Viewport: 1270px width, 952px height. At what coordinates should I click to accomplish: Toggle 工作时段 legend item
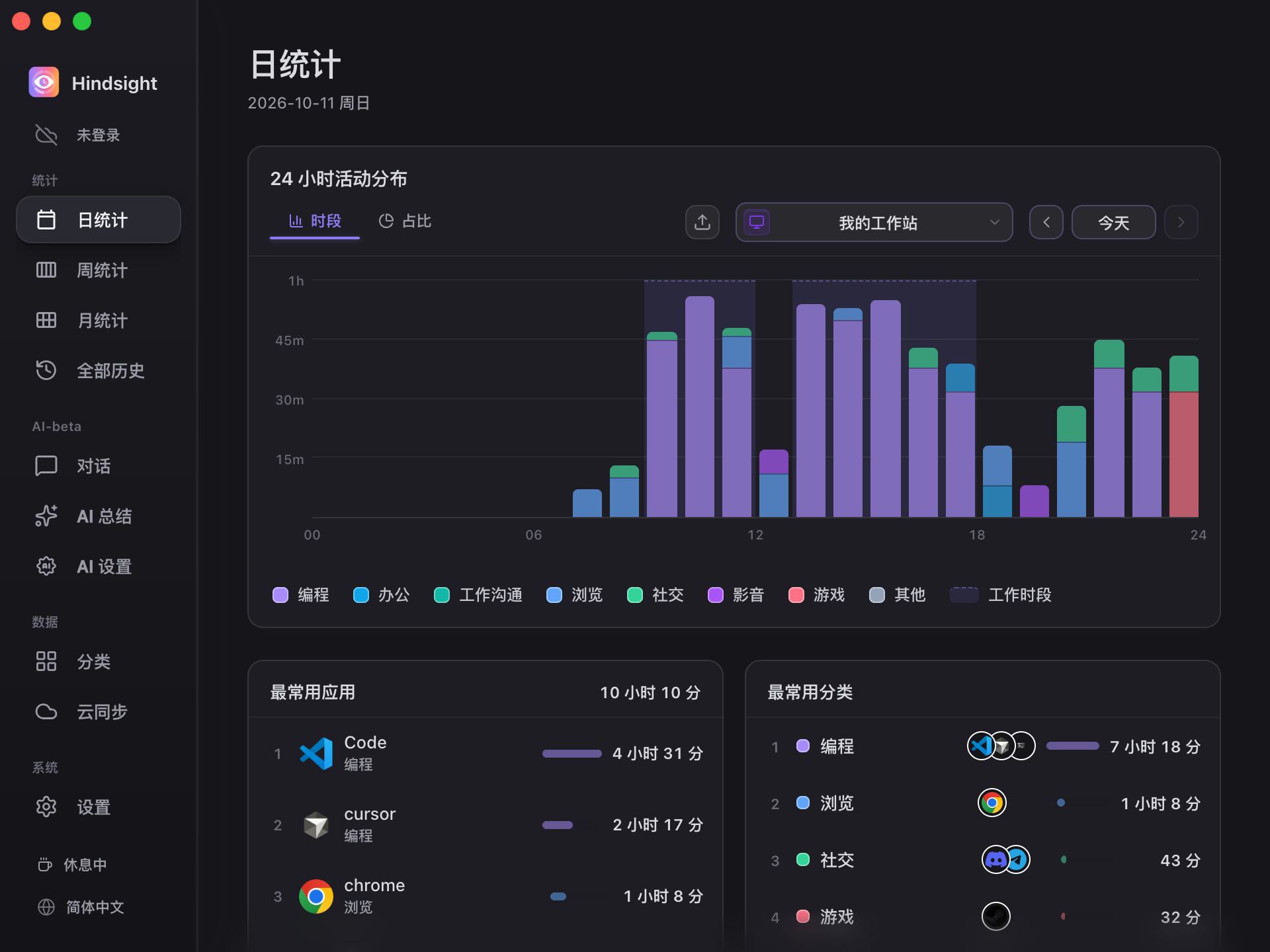[x=1001, y=595]
